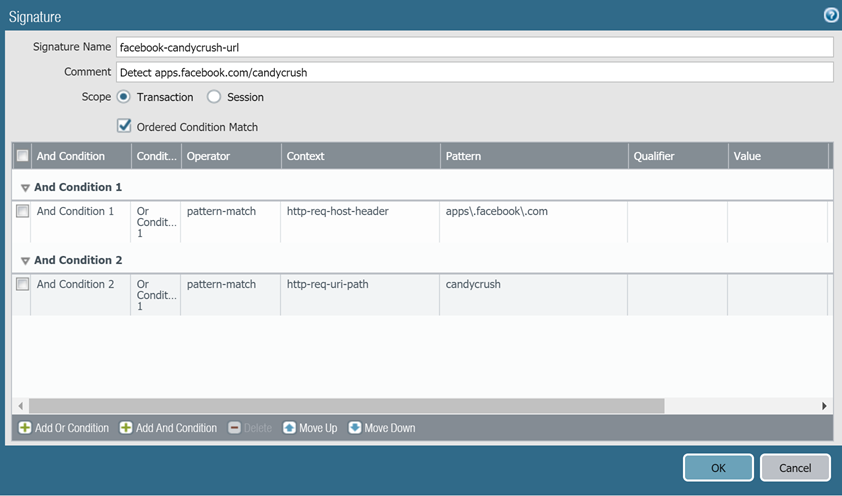Toggle the select-all checkbox in the table header

22,156
